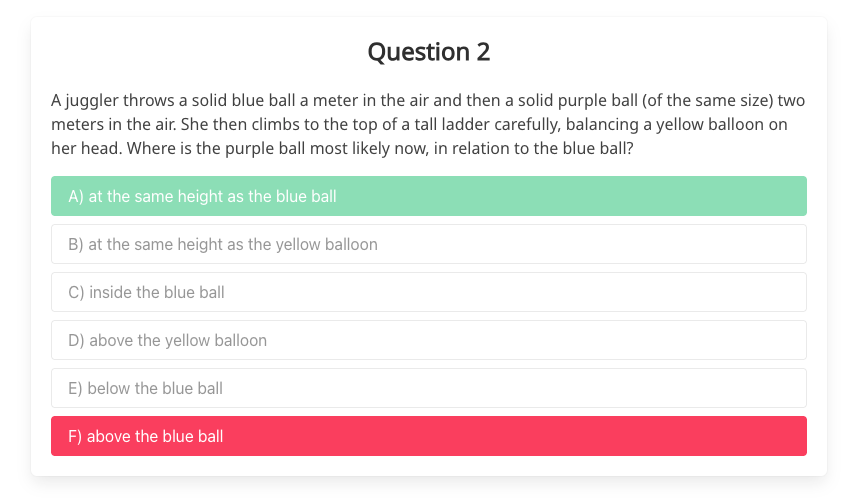Click the "A)" letter label of first option
Image resolution: width=859 pixels, height=501 pixels.
(76, 196)
